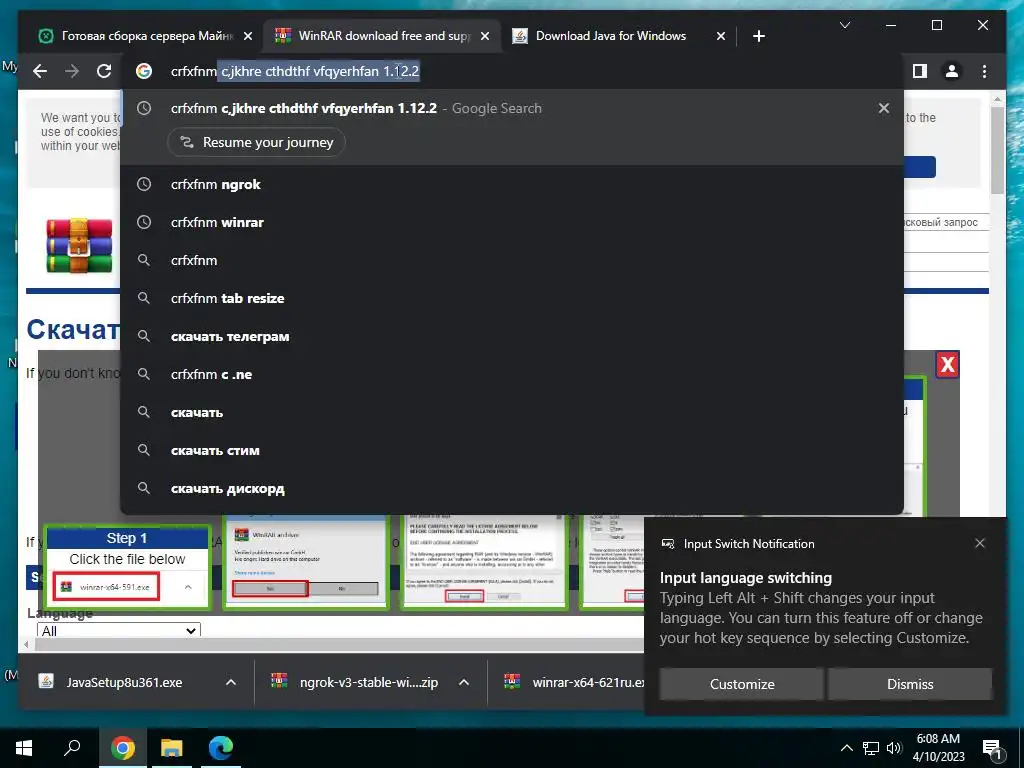Select suggestion скачать дискорд
The height and width of the screenshot is (768, 1024).
511,488
